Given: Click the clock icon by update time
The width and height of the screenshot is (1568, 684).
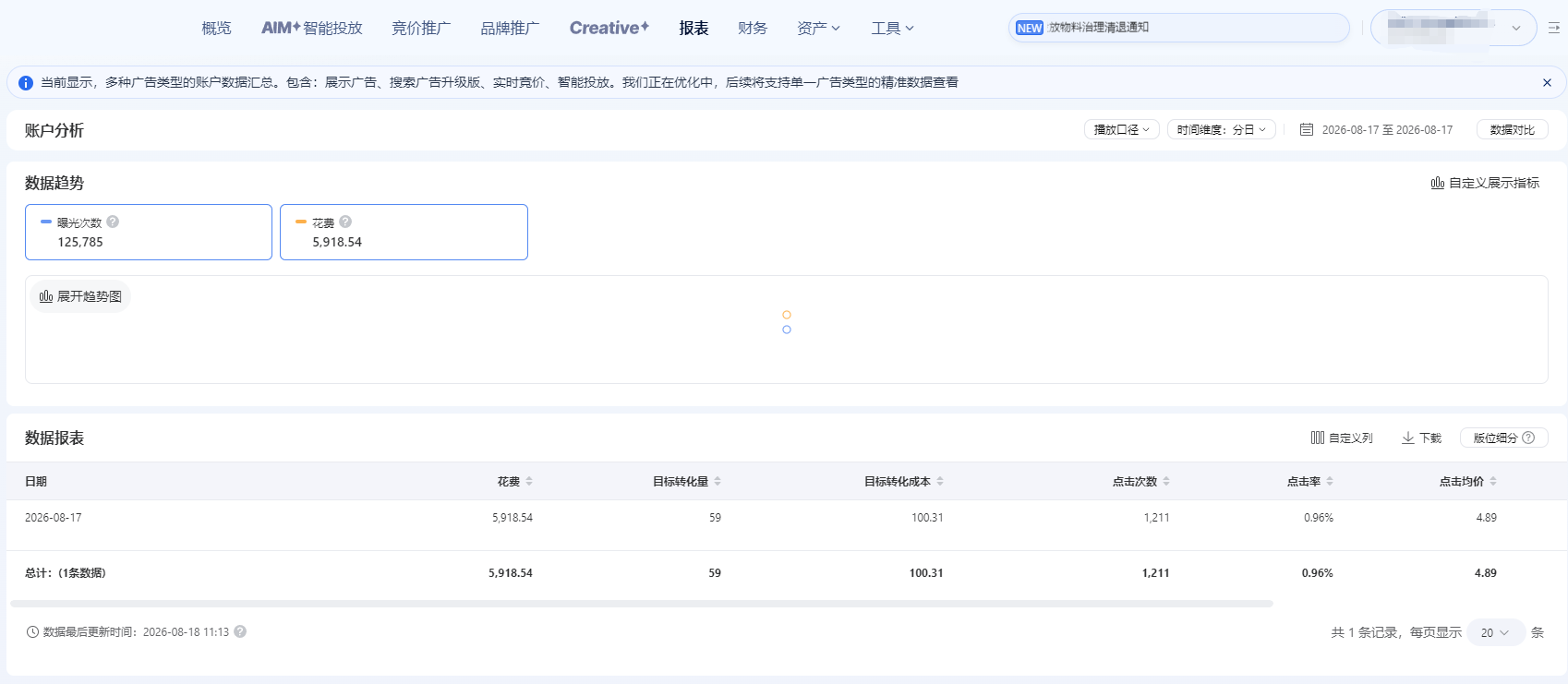Looking at the screenshot, I should (x=32, y=632).
